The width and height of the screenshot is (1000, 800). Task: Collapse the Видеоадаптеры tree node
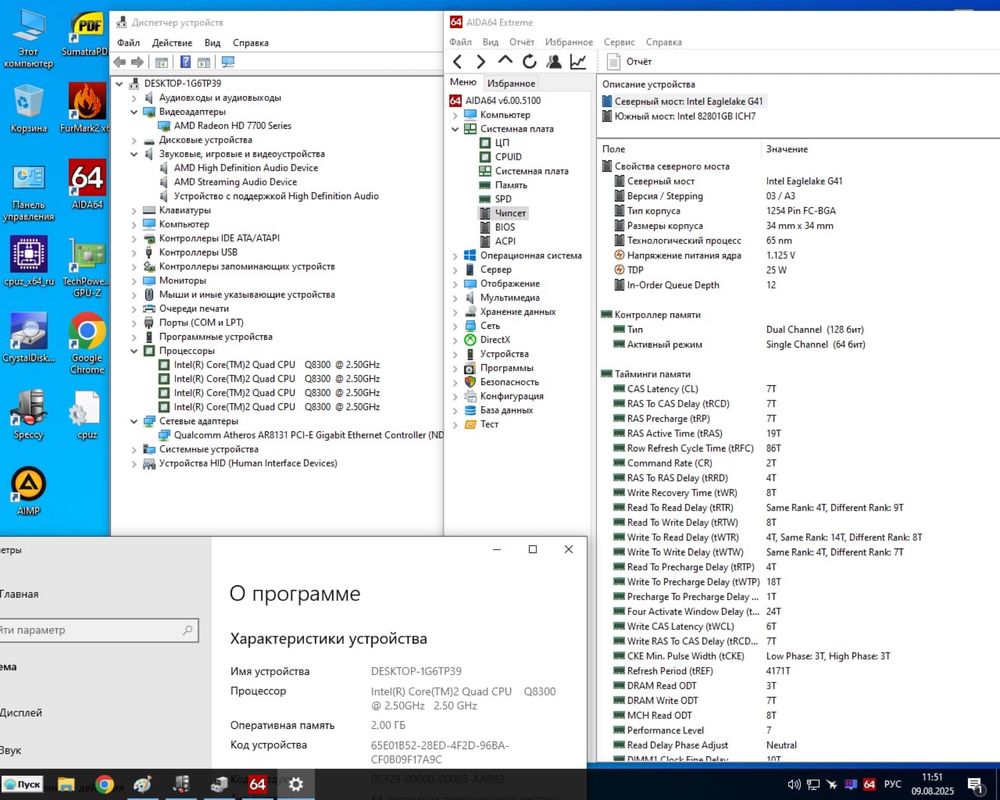pos(134,112)
